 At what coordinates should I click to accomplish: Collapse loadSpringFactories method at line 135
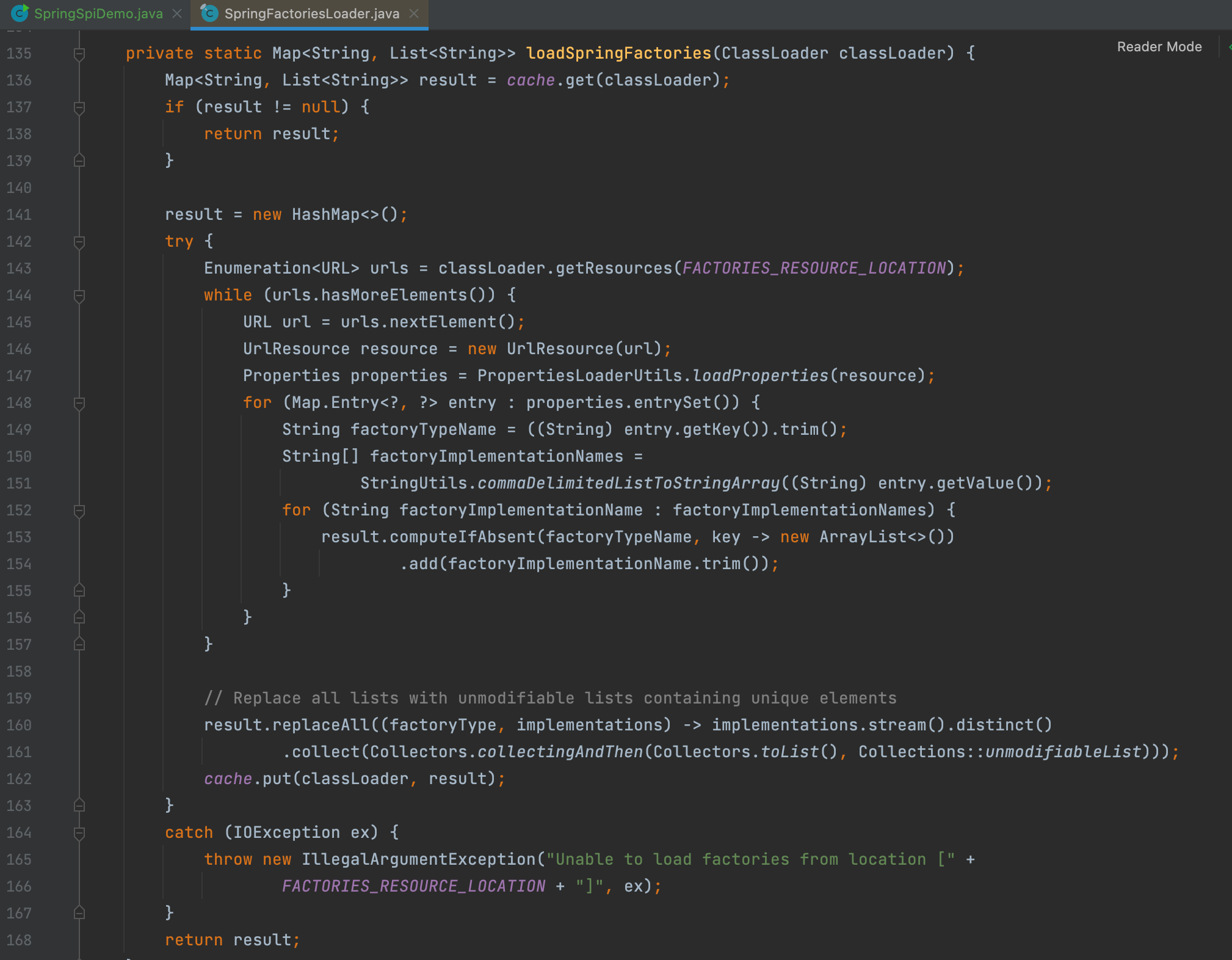pyautogui.click(x=79, y=54)
